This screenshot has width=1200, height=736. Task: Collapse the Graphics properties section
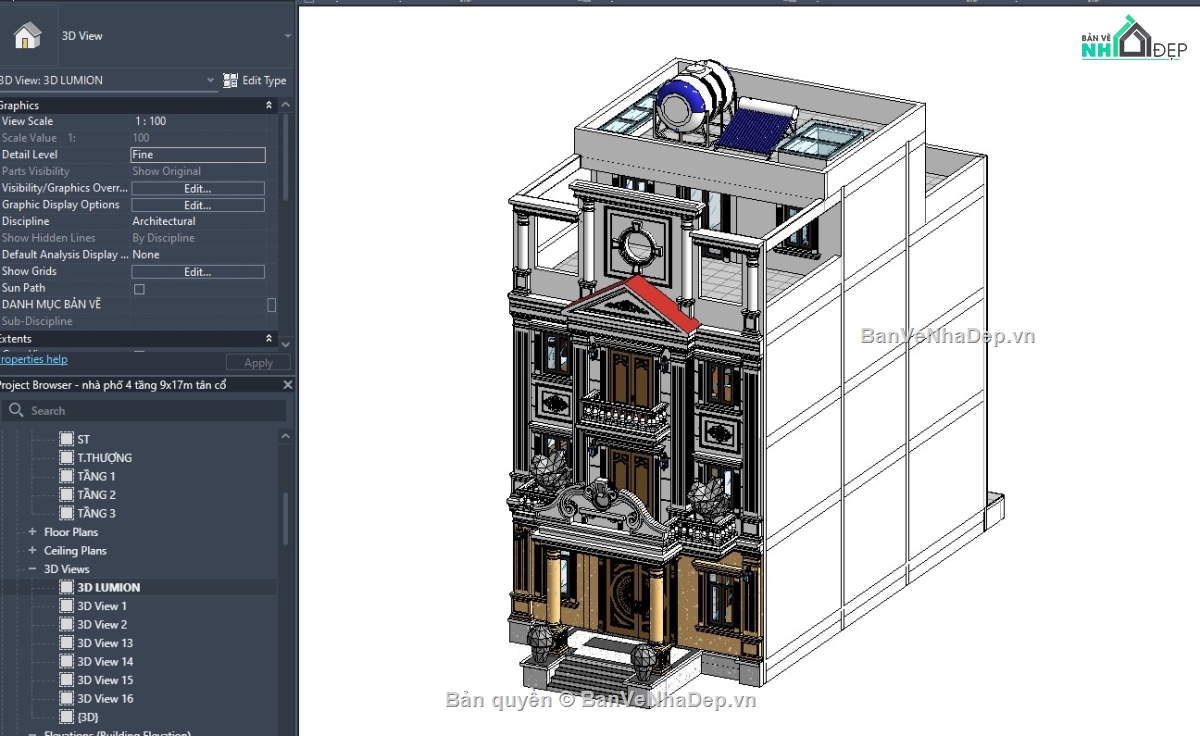coord(268,105)
